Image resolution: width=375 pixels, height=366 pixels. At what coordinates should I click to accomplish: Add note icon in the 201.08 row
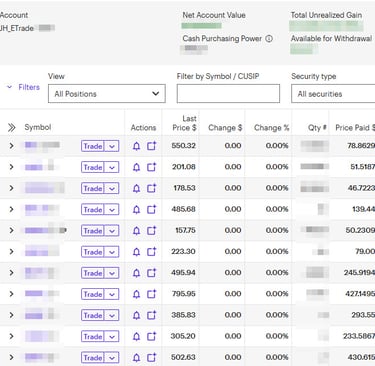(x=152, y=167)
